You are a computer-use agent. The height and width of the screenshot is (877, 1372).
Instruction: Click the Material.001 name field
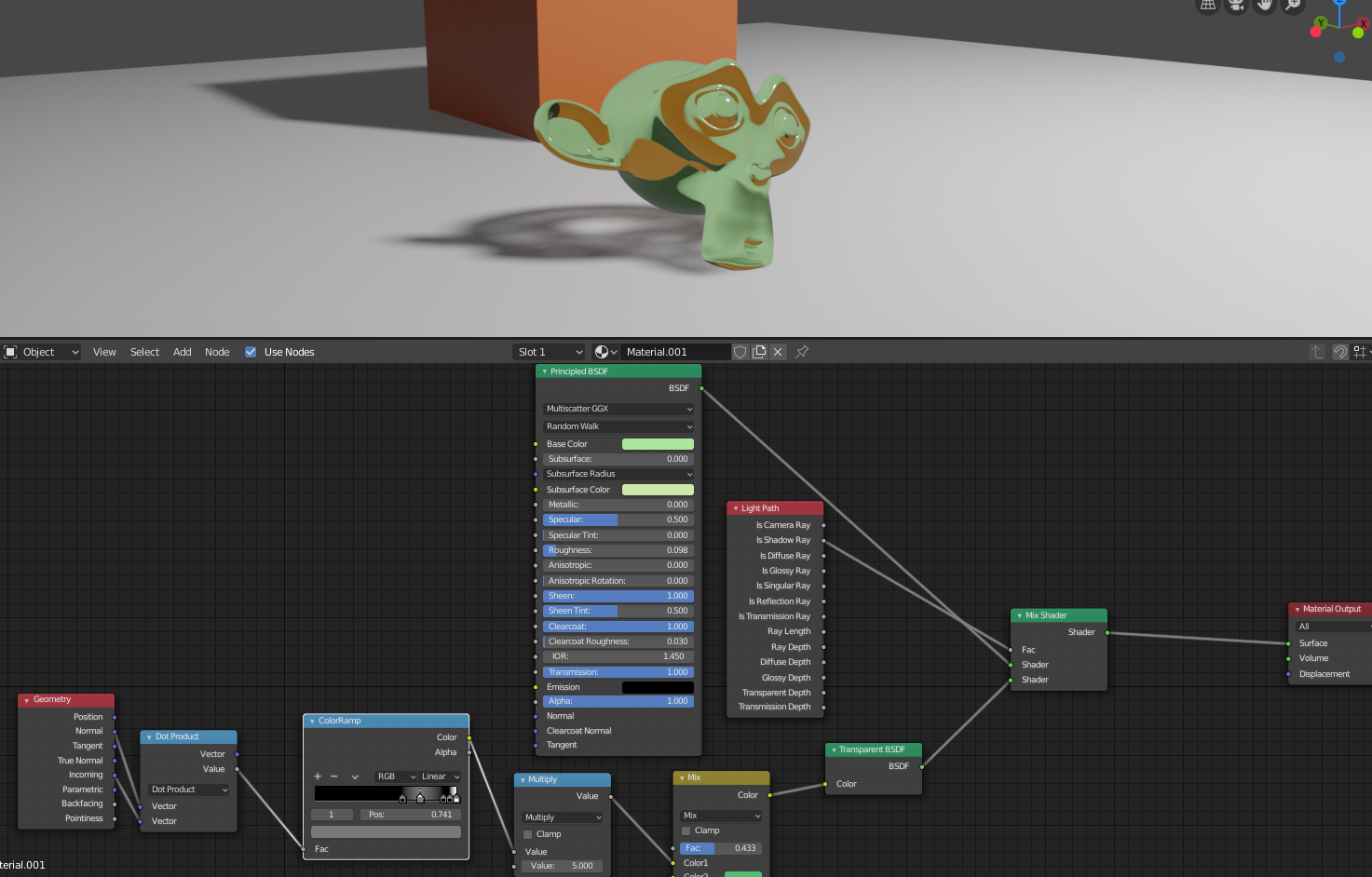point(674,352)
